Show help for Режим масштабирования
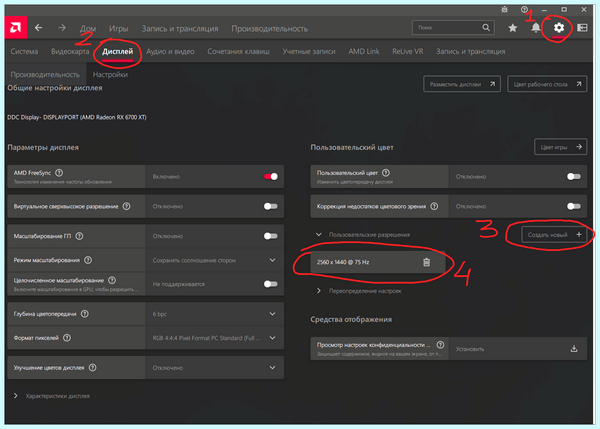This screenshot has height=429, width=600. 88,260
